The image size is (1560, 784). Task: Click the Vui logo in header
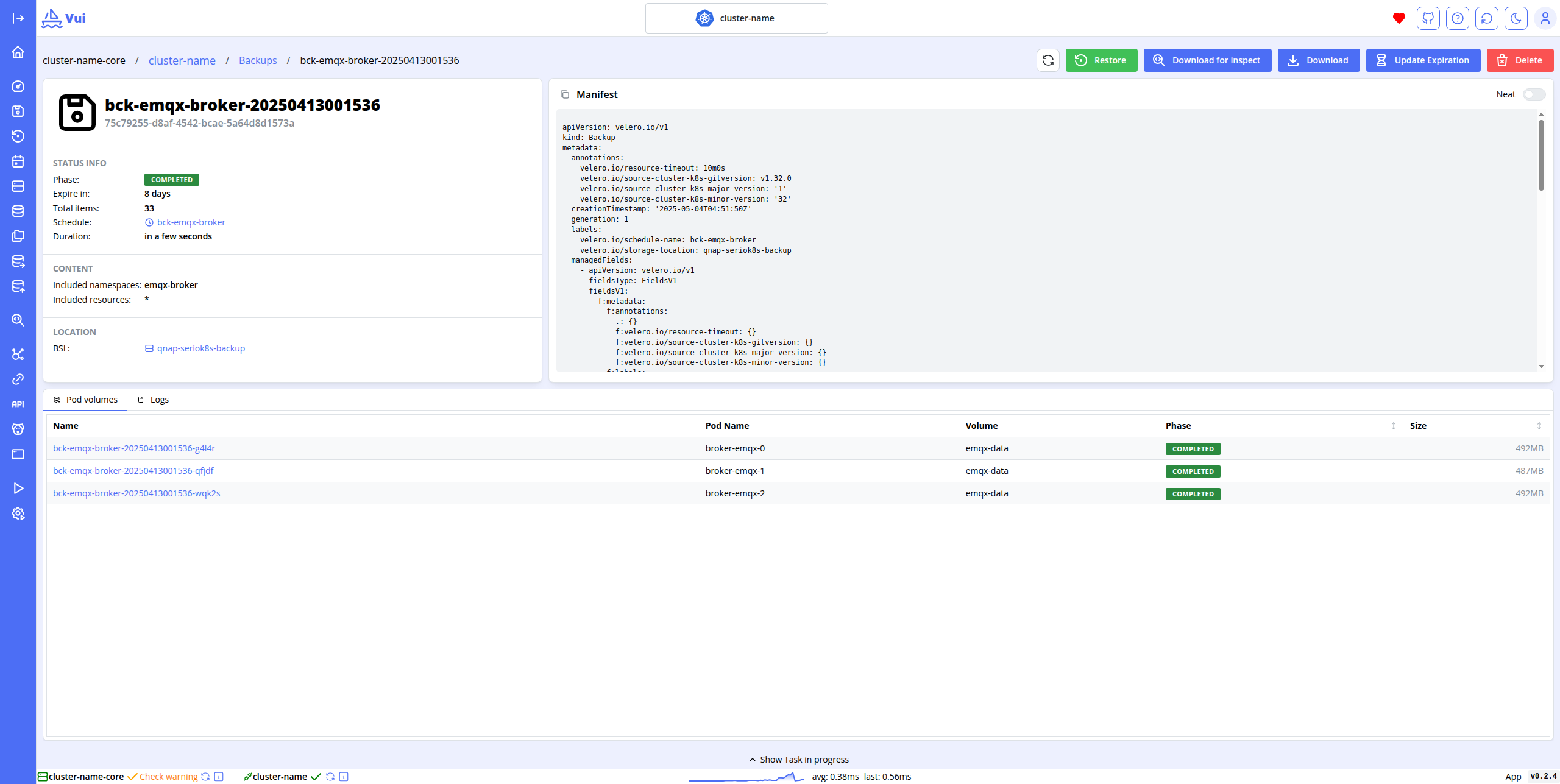tap(63, 18)
